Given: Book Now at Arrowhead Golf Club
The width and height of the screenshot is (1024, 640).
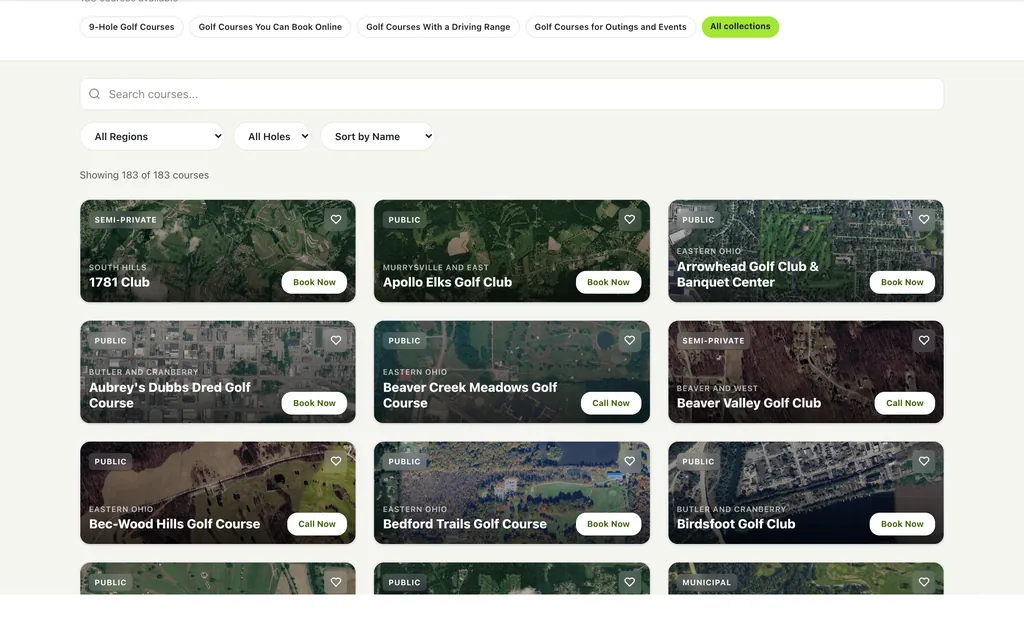Looking at the screenshot, I should coord(902,282).
